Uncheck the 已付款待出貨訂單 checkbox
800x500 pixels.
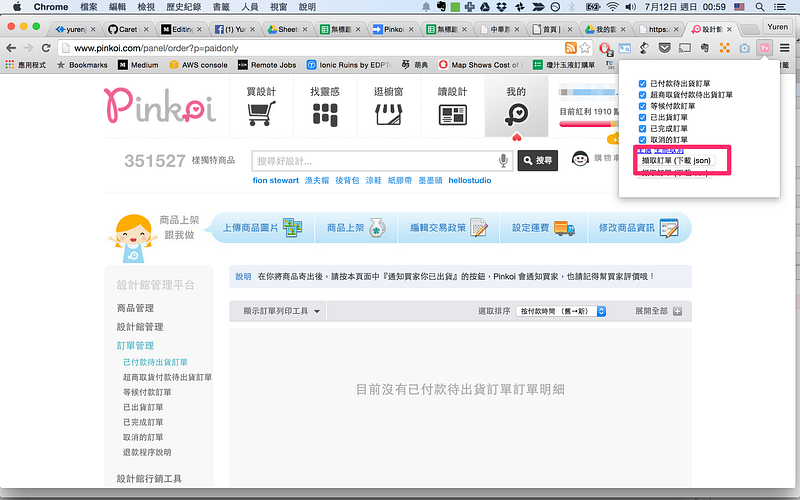pos(643,82)
